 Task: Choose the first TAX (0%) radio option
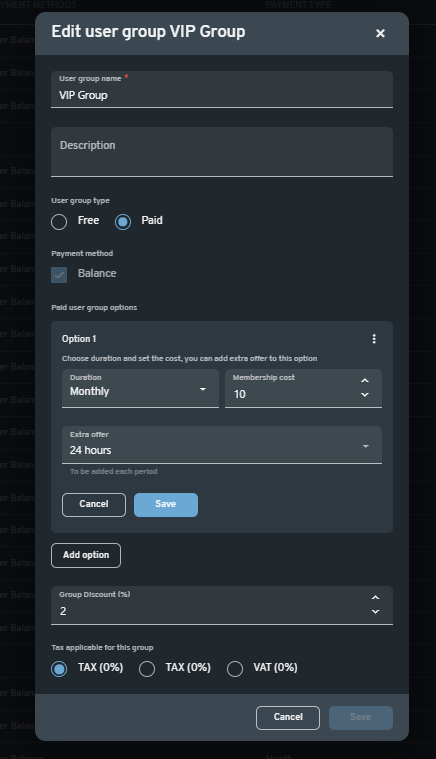coord(59,669)
